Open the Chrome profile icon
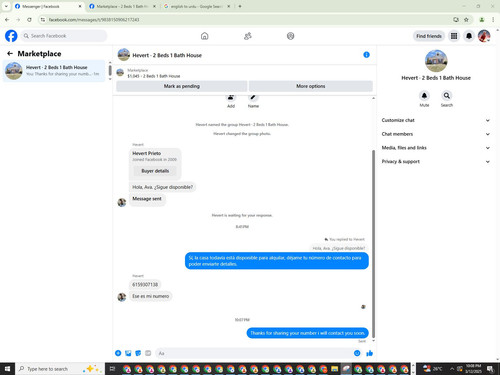Screen dimensions: 500x375 (482, 20)
